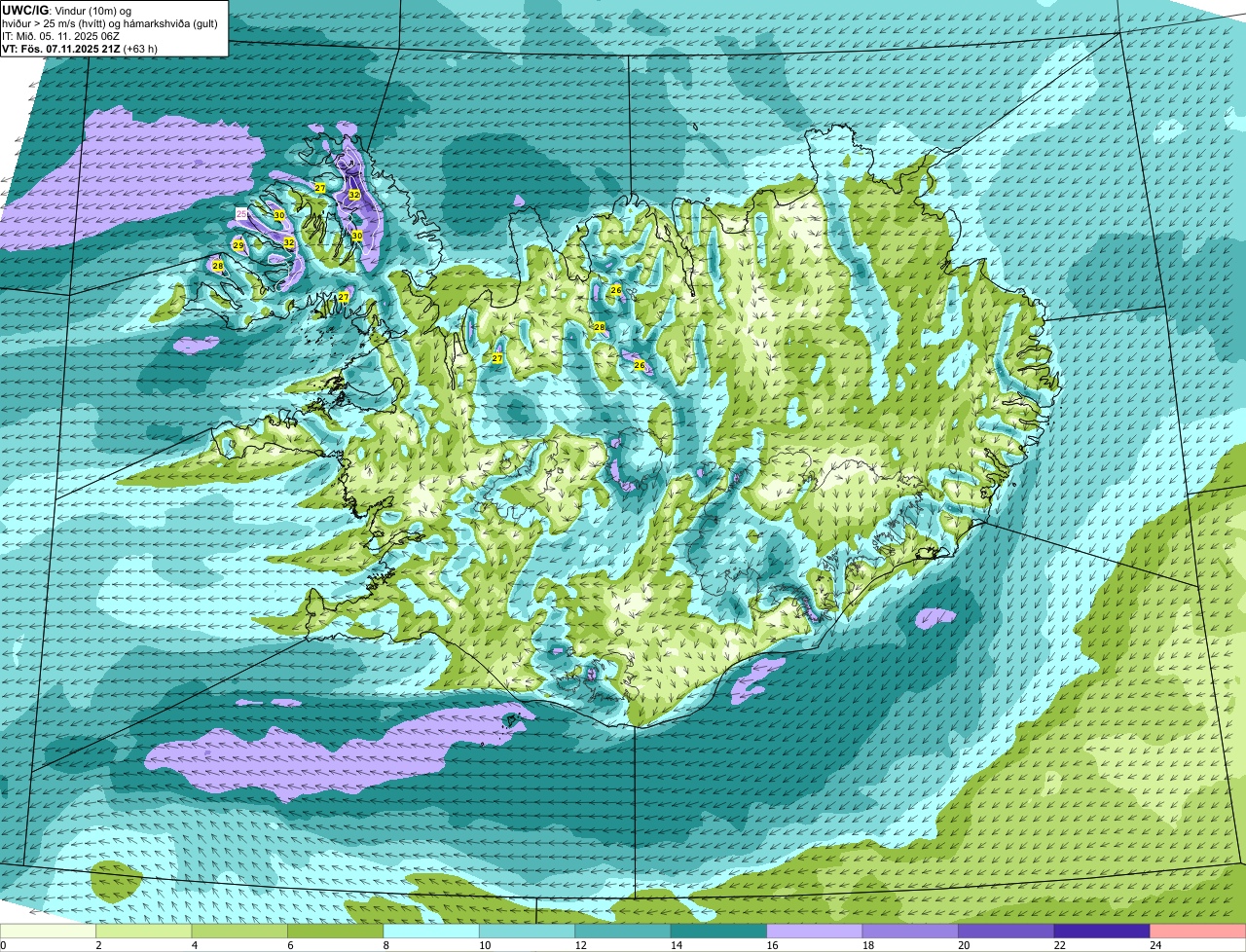Click the light lavender 16–18 m/s swatch

click(816, 931)
